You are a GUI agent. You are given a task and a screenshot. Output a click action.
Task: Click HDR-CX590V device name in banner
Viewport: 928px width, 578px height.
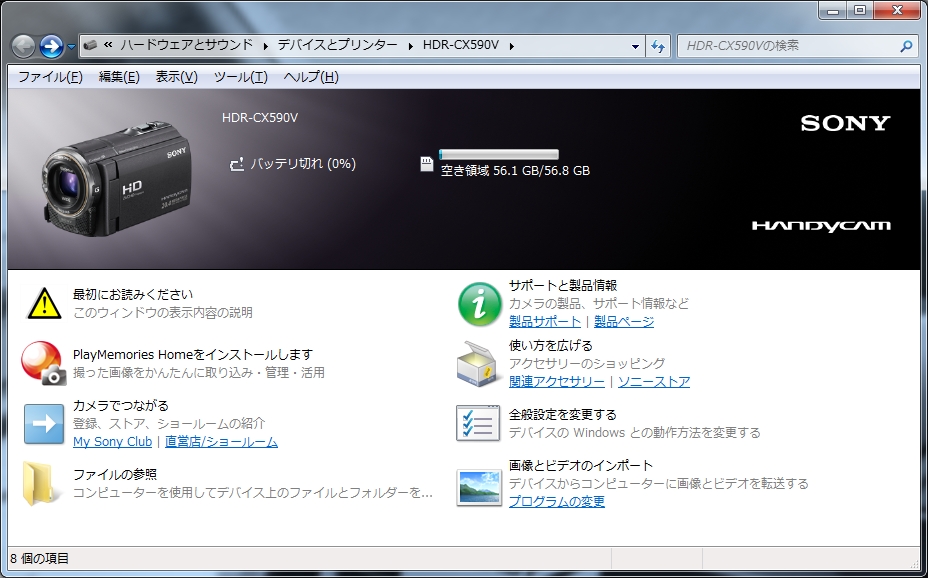(260, 118)
